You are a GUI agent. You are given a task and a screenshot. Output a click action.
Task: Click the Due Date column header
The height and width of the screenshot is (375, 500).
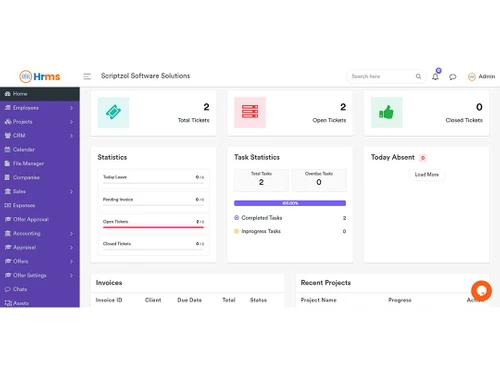(x=189, y=300)
